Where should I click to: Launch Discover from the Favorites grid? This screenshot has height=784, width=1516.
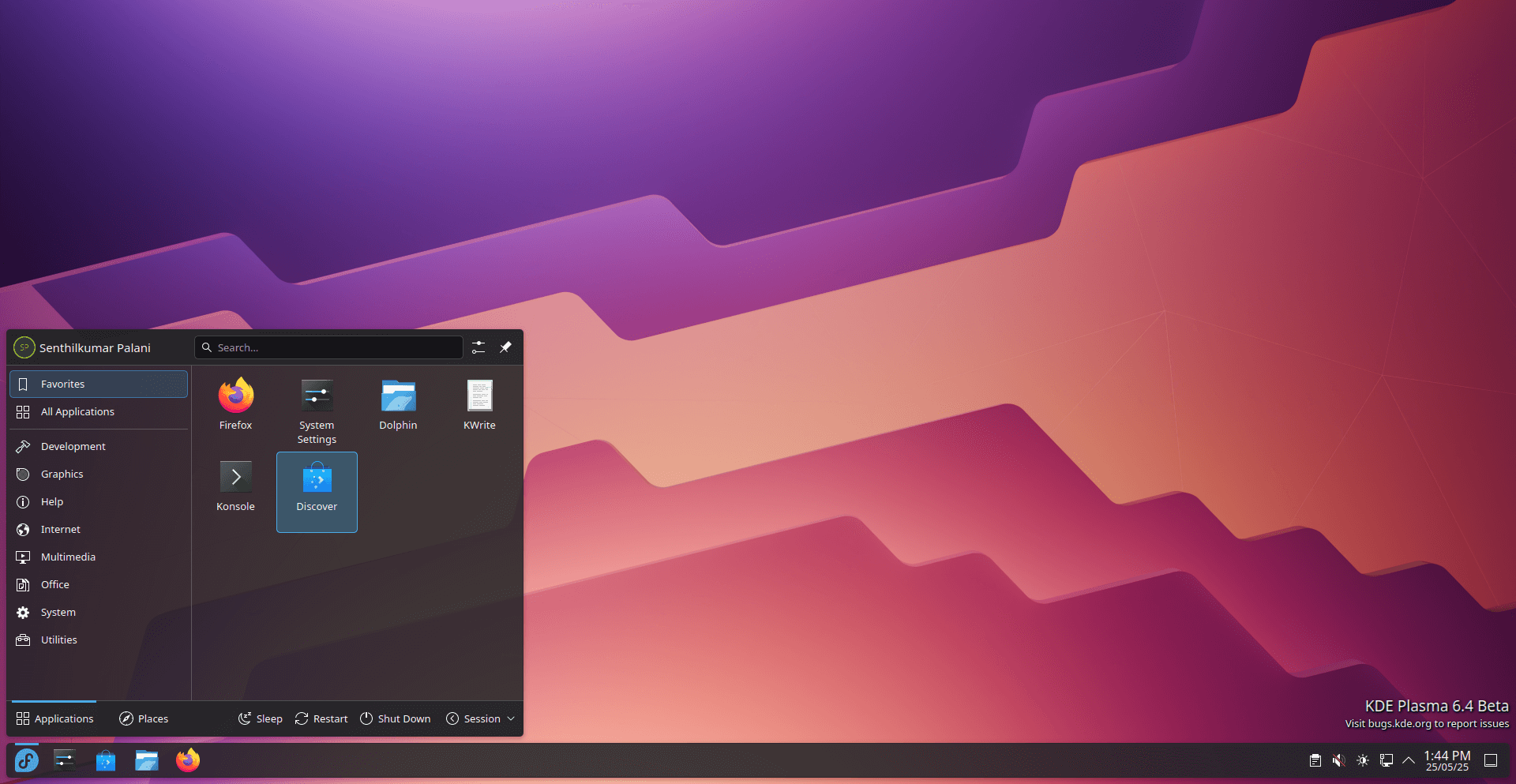317,492
